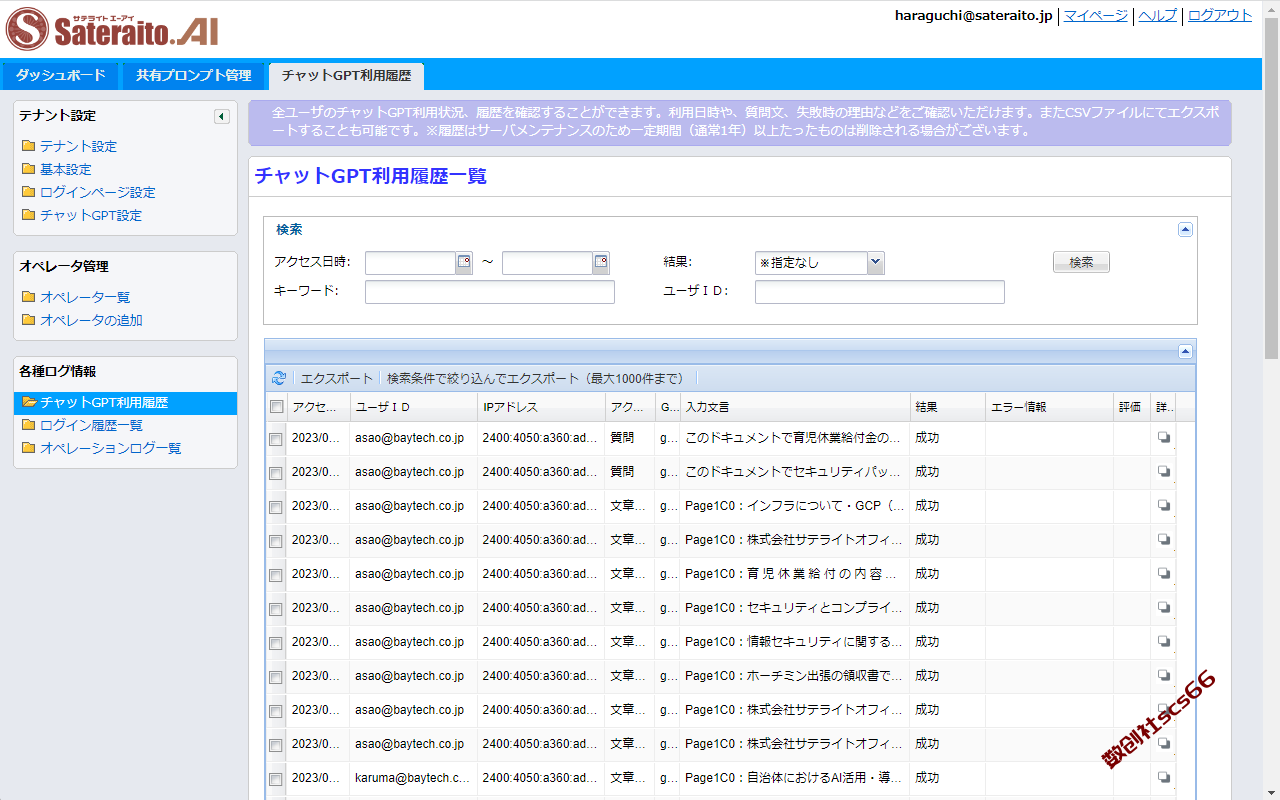Click ログアウト link
1280x800 pixels.
click(x=1219, y=15)
